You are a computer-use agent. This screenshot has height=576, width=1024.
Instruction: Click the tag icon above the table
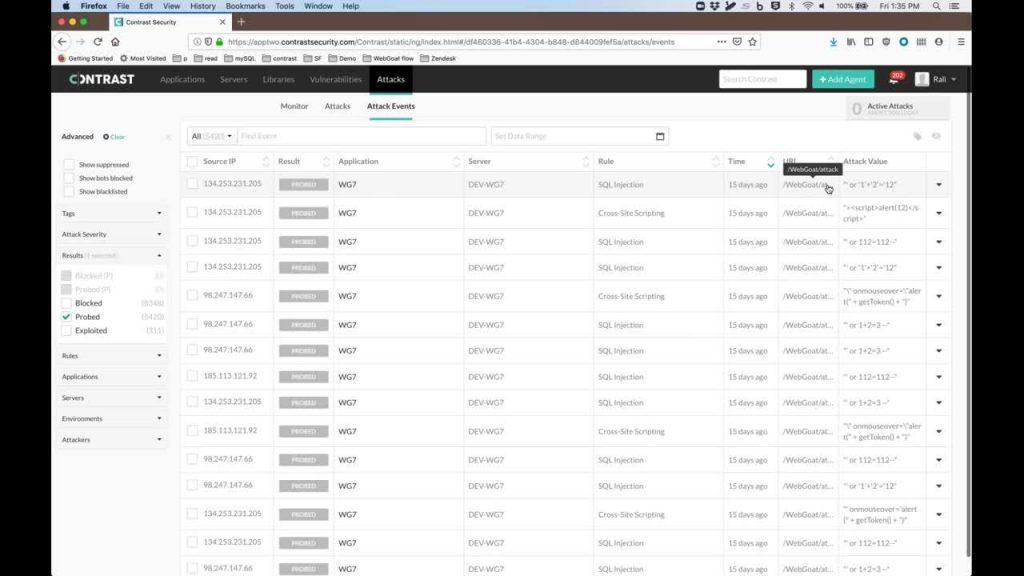tap(918, 136)
